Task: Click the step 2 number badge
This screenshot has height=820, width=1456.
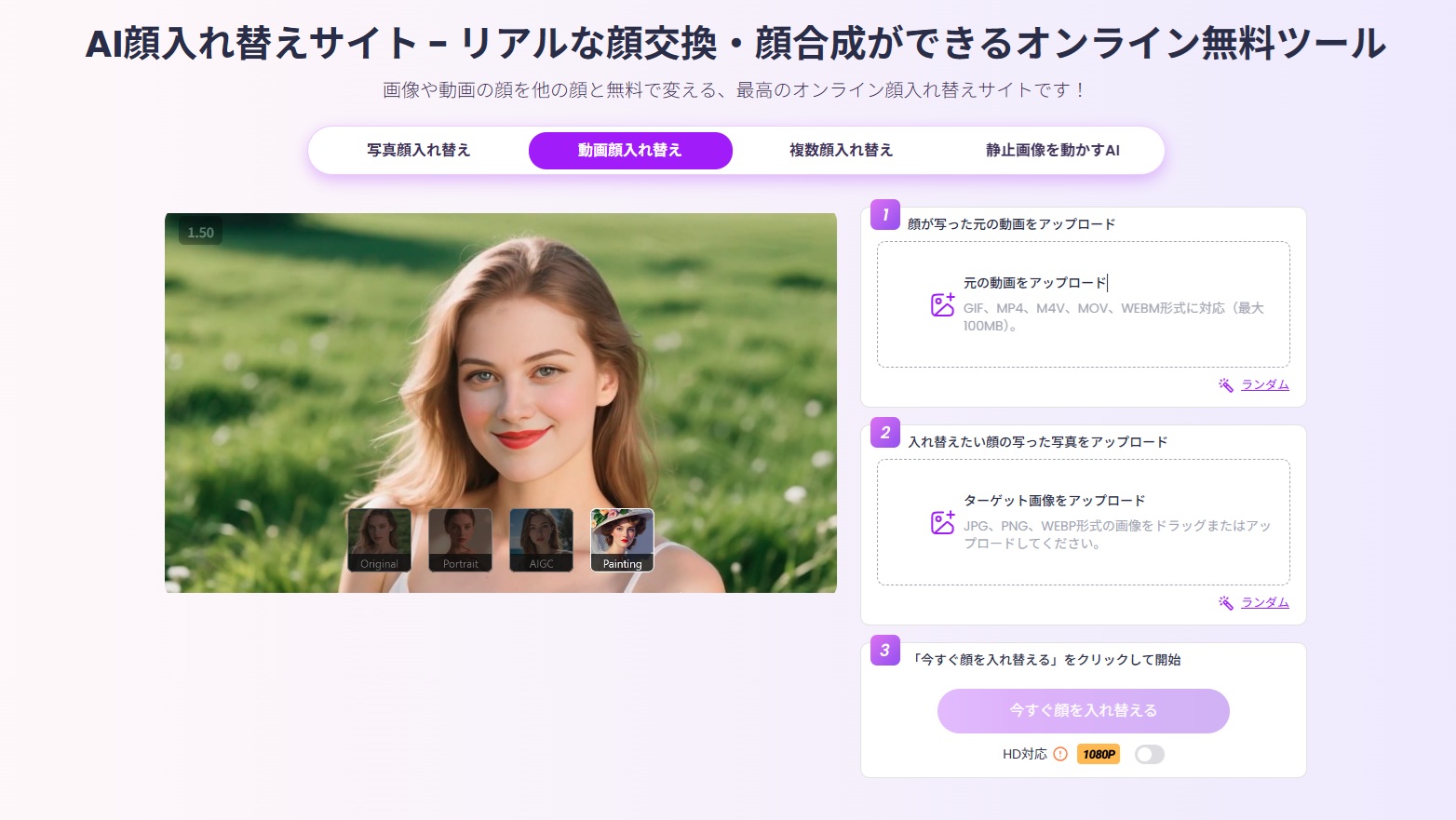Action: (884, 433)
